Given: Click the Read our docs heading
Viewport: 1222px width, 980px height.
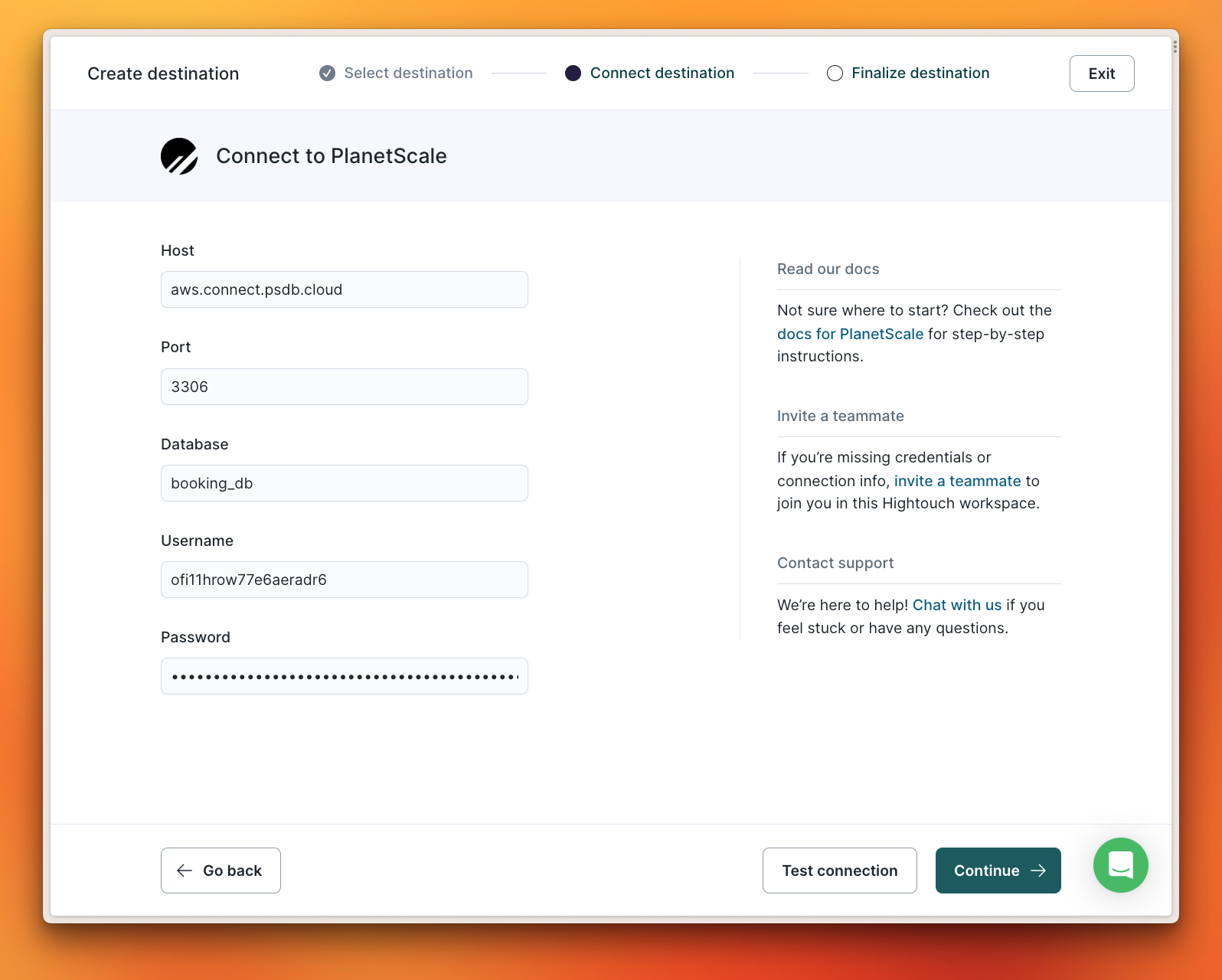Looking at the screenshot, I should [x=828, y=269].
